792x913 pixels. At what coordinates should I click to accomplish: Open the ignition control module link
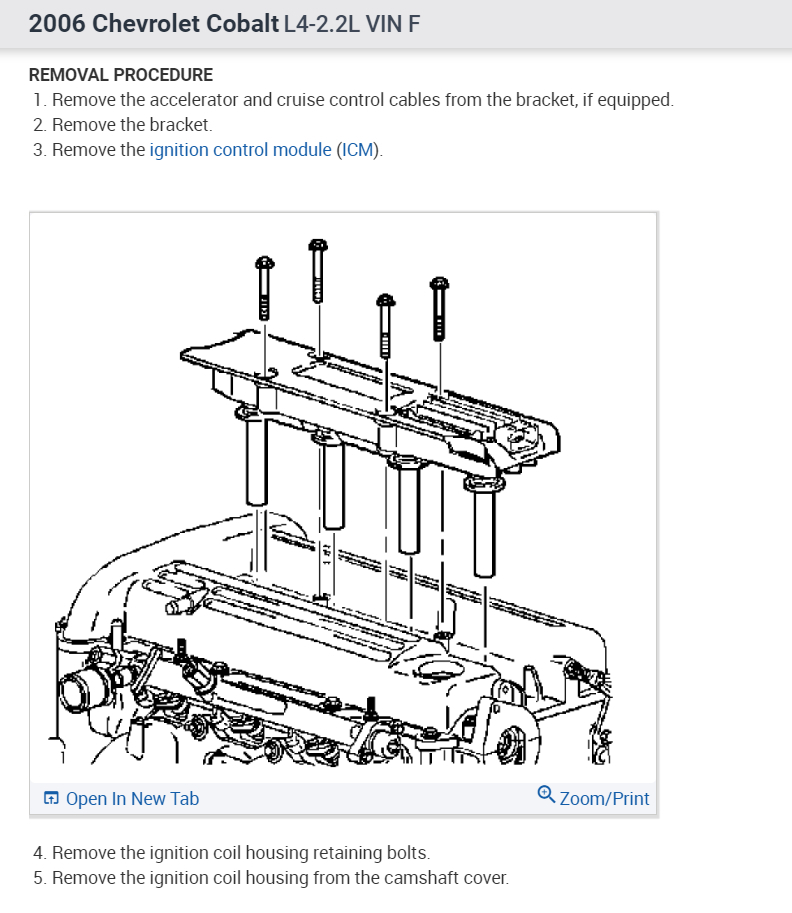[240, 150]
